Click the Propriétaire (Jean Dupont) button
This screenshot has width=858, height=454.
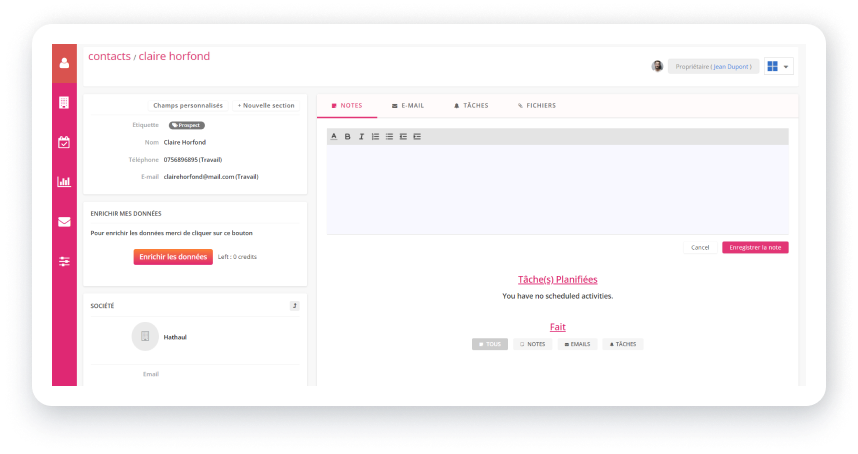[x=713, y=67]
